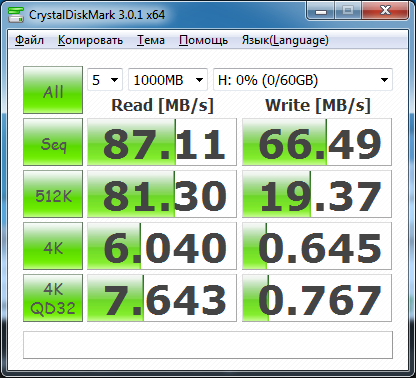416x378 pixels.
Task: Click the empty comment field at bottom
Action: (x=208, y=345)
